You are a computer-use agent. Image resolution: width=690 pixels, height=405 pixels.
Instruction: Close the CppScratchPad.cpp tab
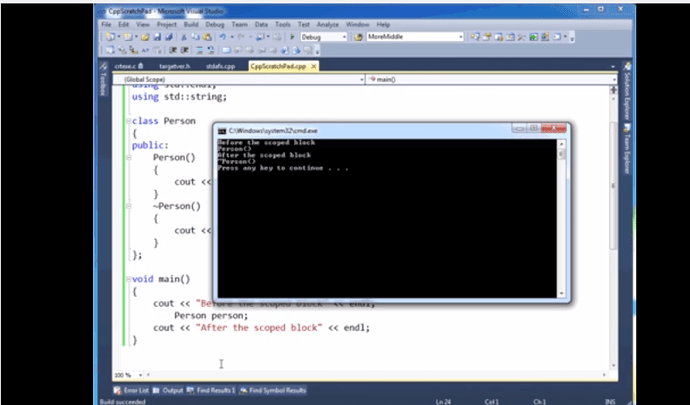pyautogui.click(x=313, y=66)
